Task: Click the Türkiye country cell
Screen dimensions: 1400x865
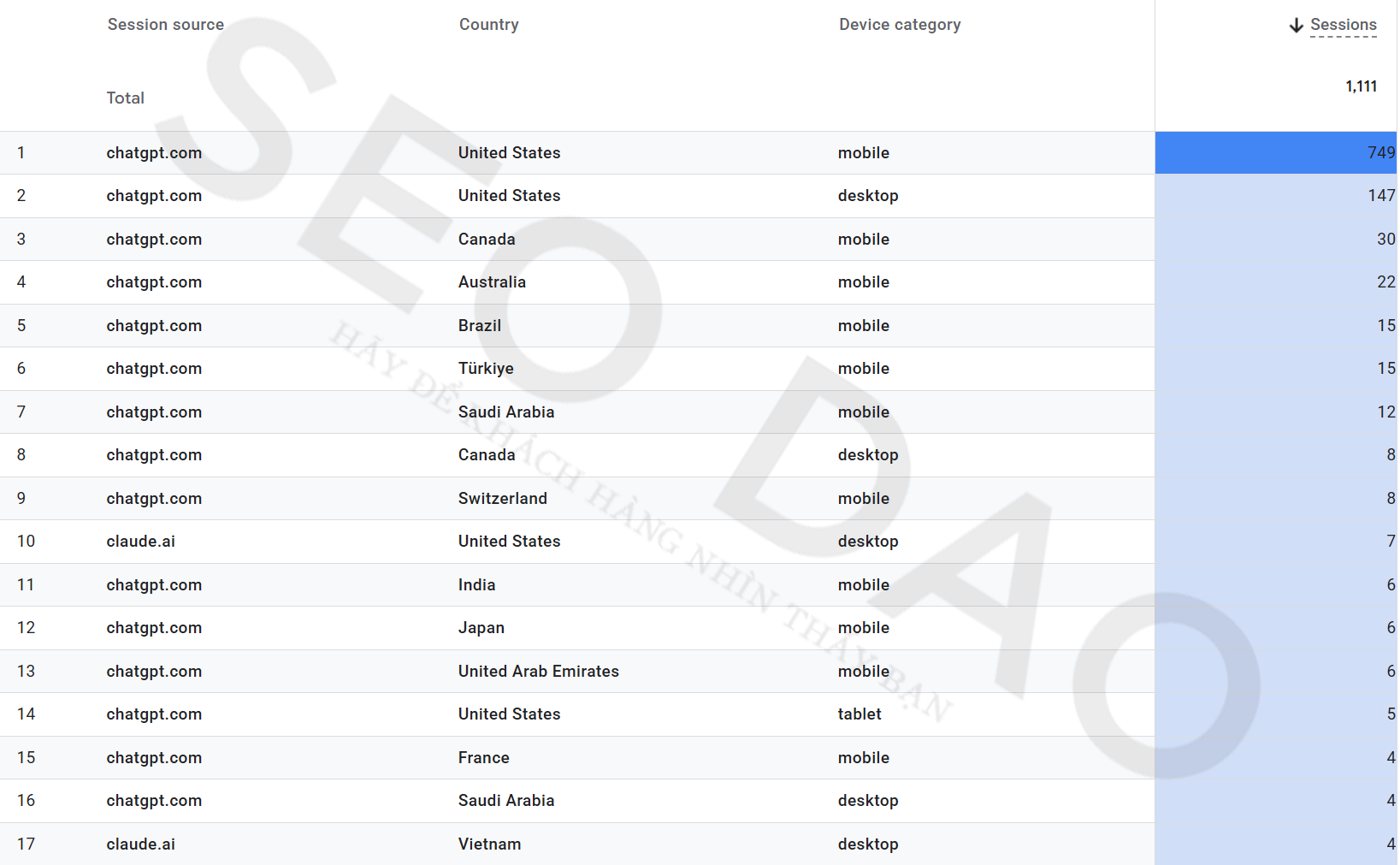Action: (486, 369)
